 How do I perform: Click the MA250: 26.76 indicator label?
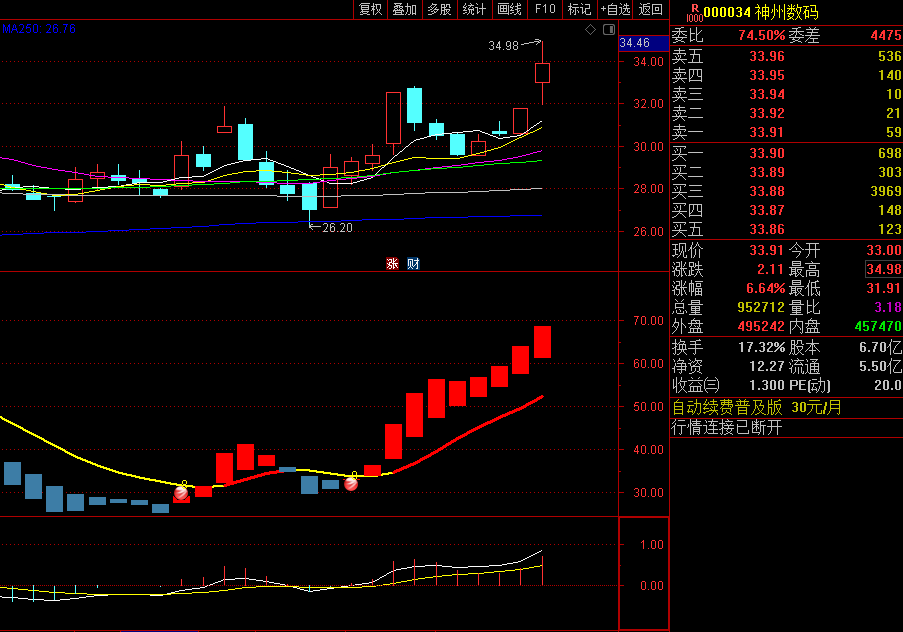(x=39, y=29)
